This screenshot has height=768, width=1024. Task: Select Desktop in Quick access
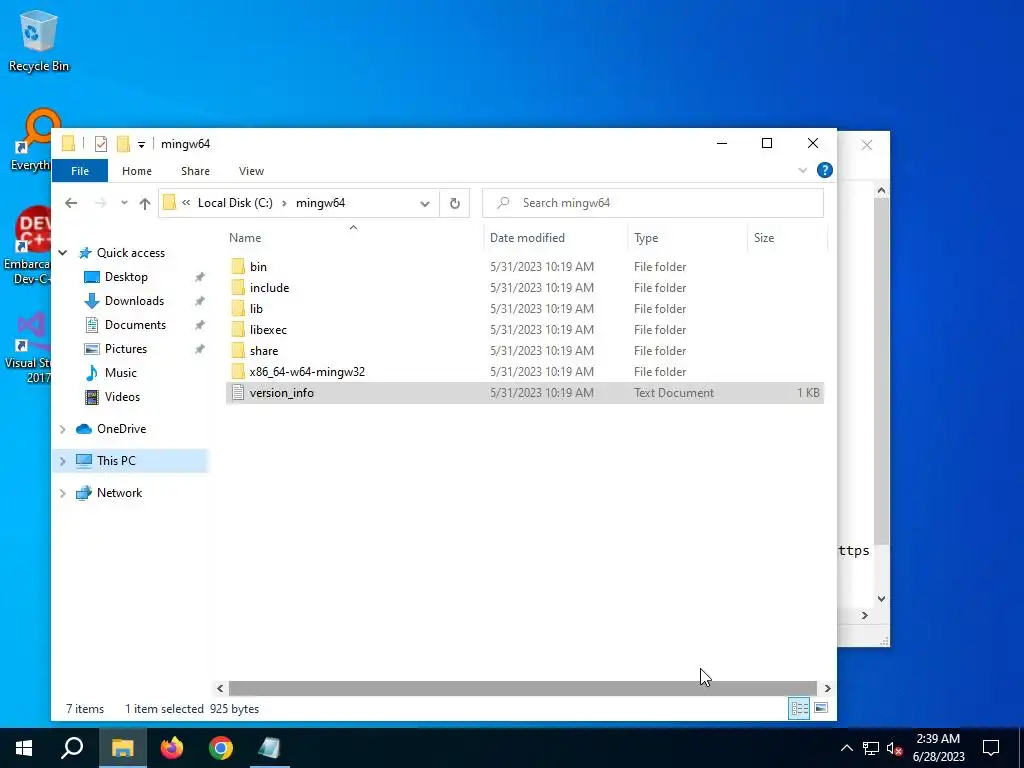point(126,277)
